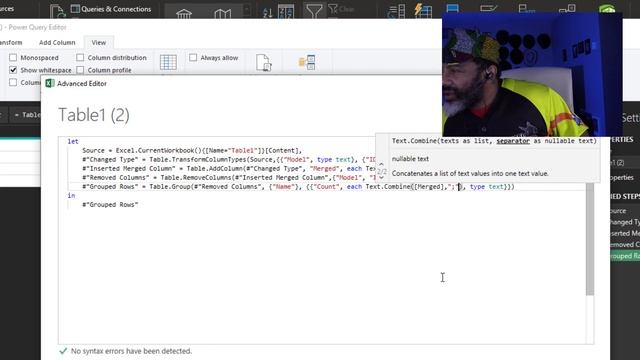Viewport: 640px width, 360px height.
Task: Click the #"Removed Columns" code line
Action: coord(229,178)
